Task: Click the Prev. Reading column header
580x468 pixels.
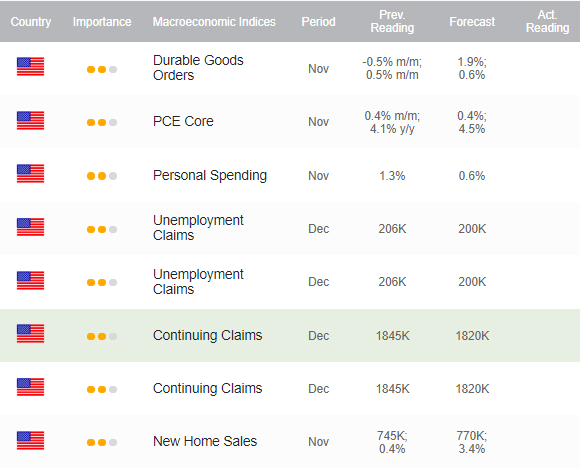Action: pyautogui.click(x=392, y=21)
